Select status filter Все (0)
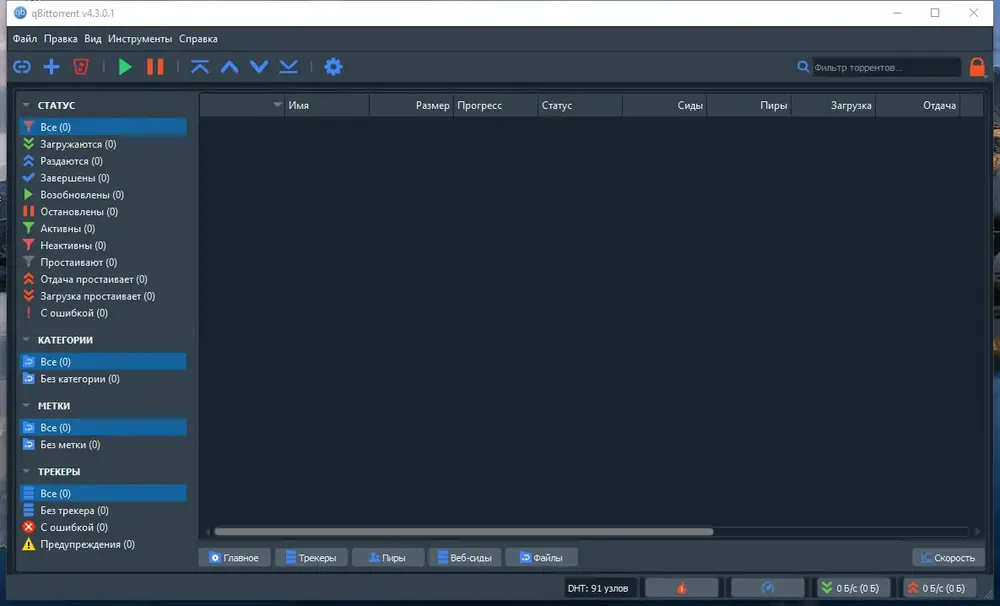This screenshot has height=606, width=1000. pos(103,127)
